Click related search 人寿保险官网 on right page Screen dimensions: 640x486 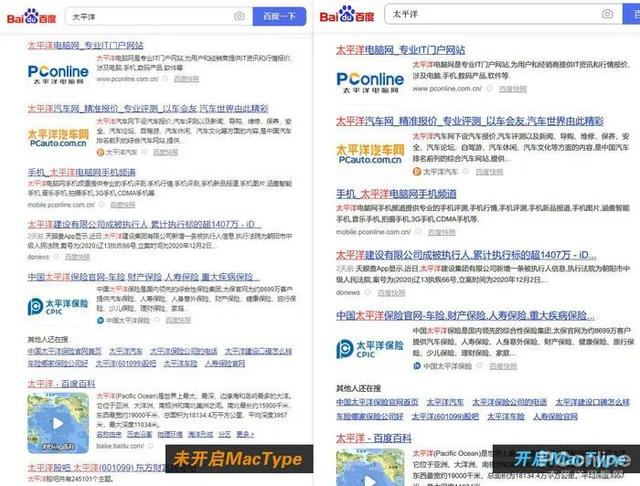[555, 416]
